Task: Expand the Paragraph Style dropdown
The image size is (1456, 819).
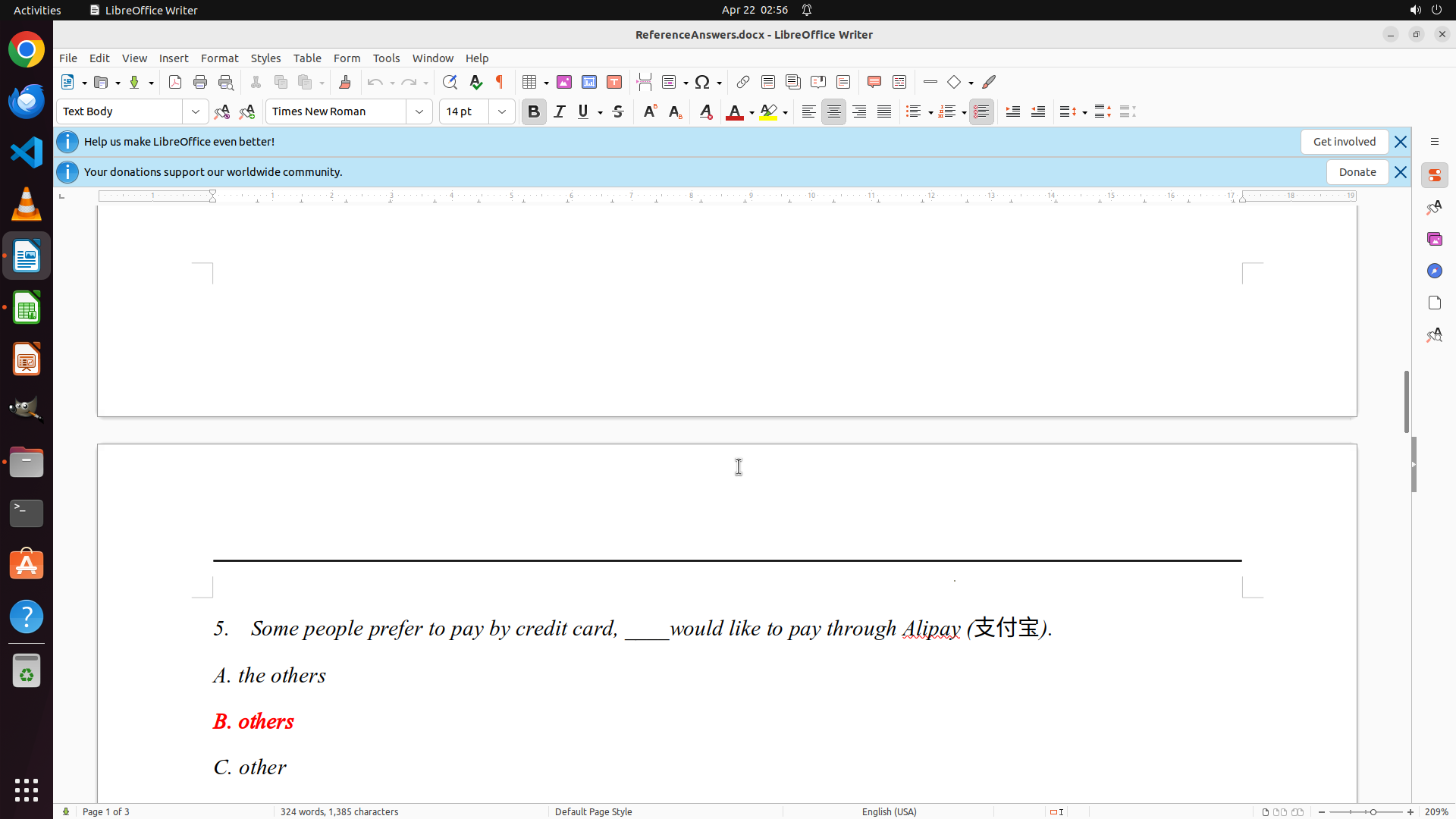Action: click(196, 111)
